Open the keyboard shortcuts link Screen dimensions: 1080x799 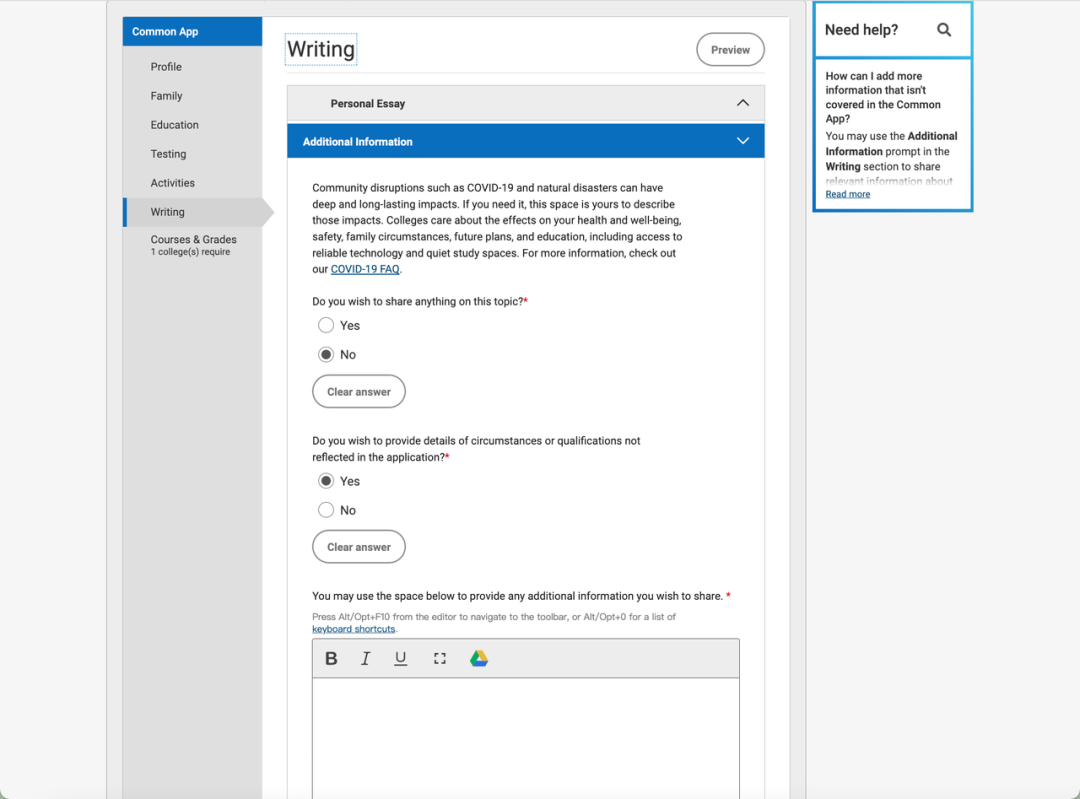(353, 629)
